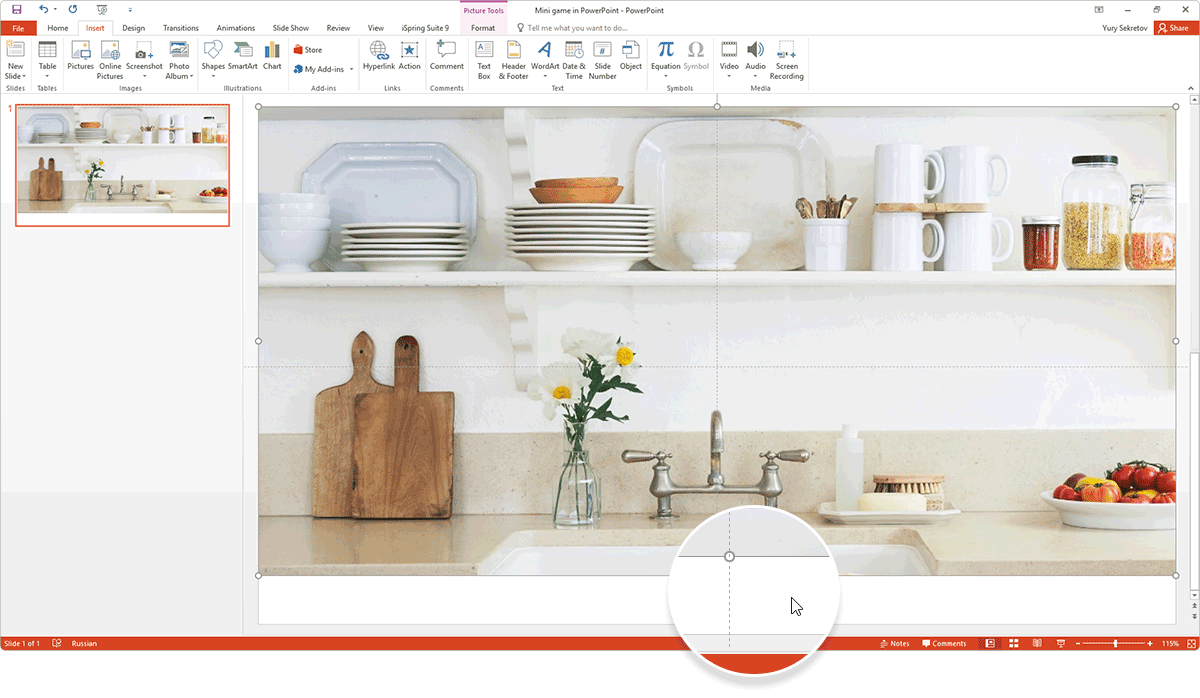Expand the Audio dropdown menu
The width and height of the screenshot is (1200, 698).
[755, 76]
